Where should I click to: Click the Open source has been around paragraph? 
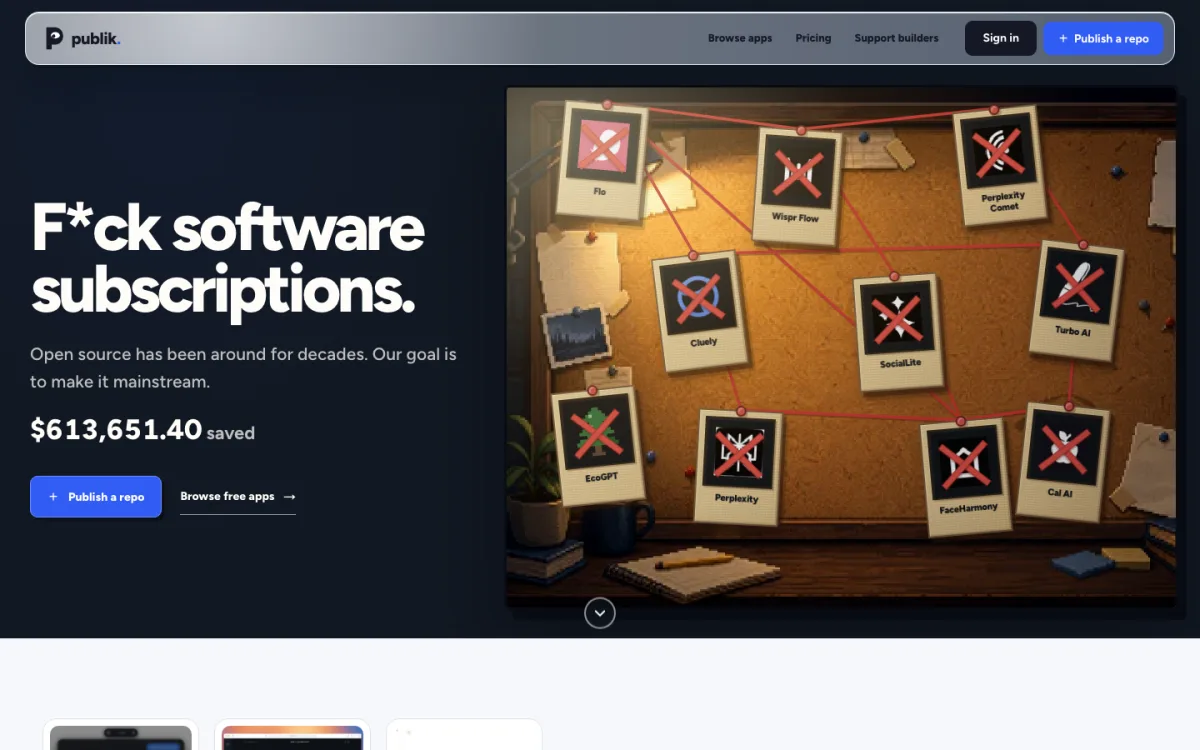[x=243, y=367]
